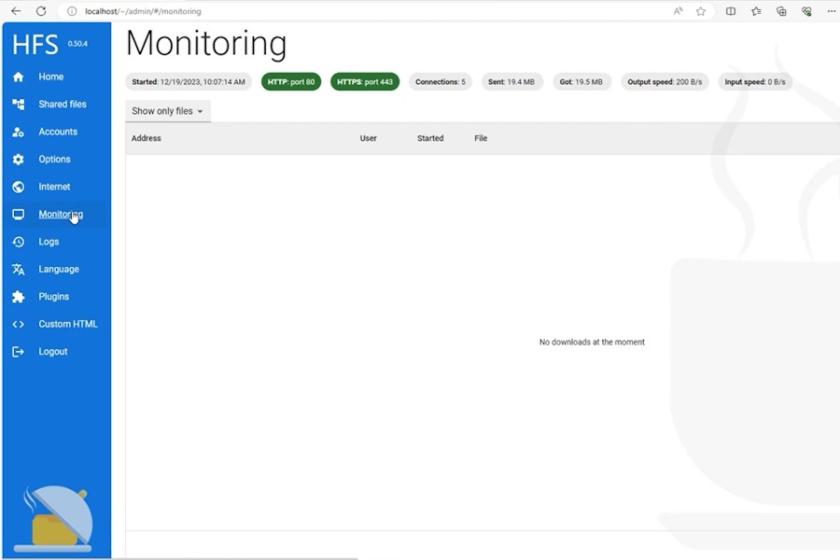Click the No downloads at the moment text
Viewport: 840px width, 560px height.
click(591, 342)
